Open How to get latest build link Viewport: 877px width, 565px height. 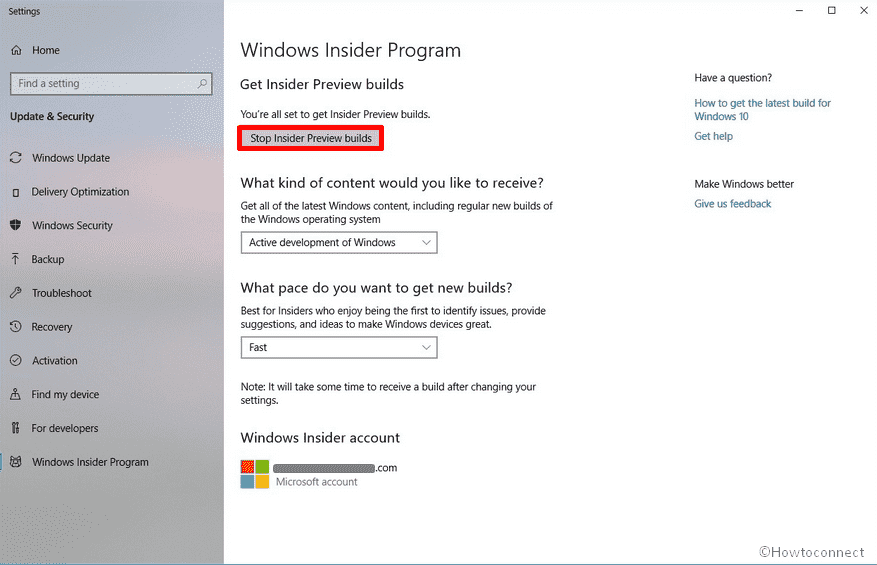762,110
